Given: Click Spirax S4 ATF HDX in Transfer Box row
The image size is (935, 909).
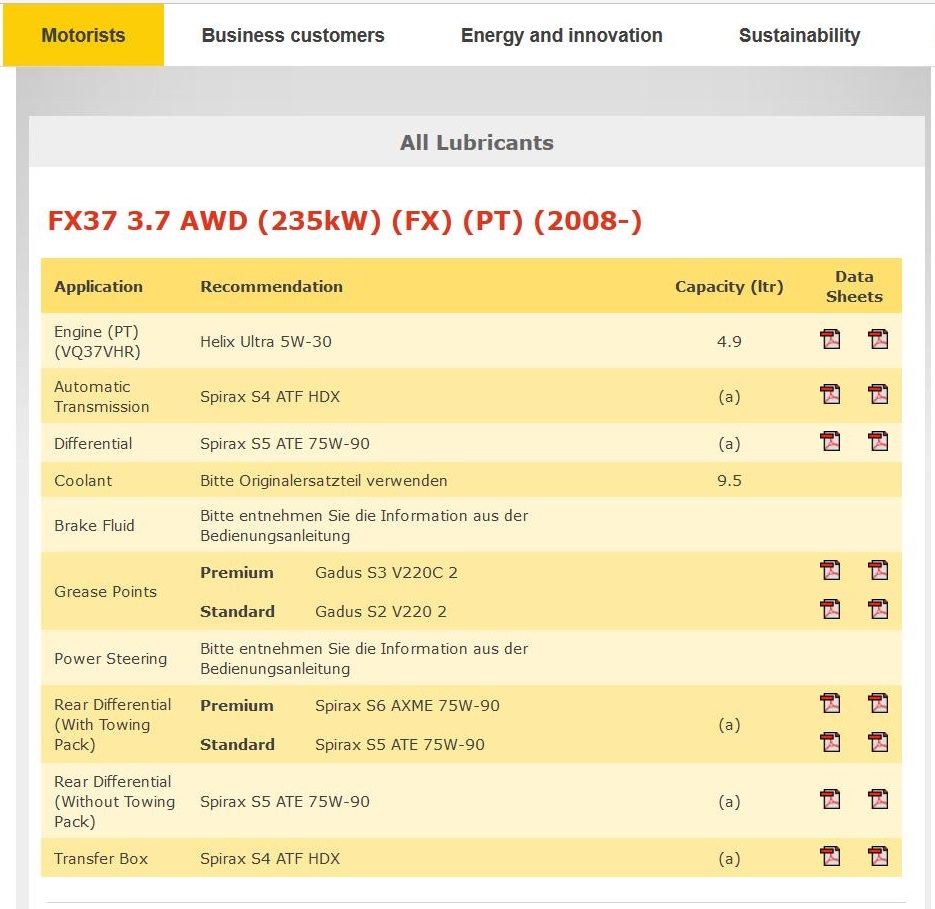Looking at the screenshot, I should tap(270, 858).
